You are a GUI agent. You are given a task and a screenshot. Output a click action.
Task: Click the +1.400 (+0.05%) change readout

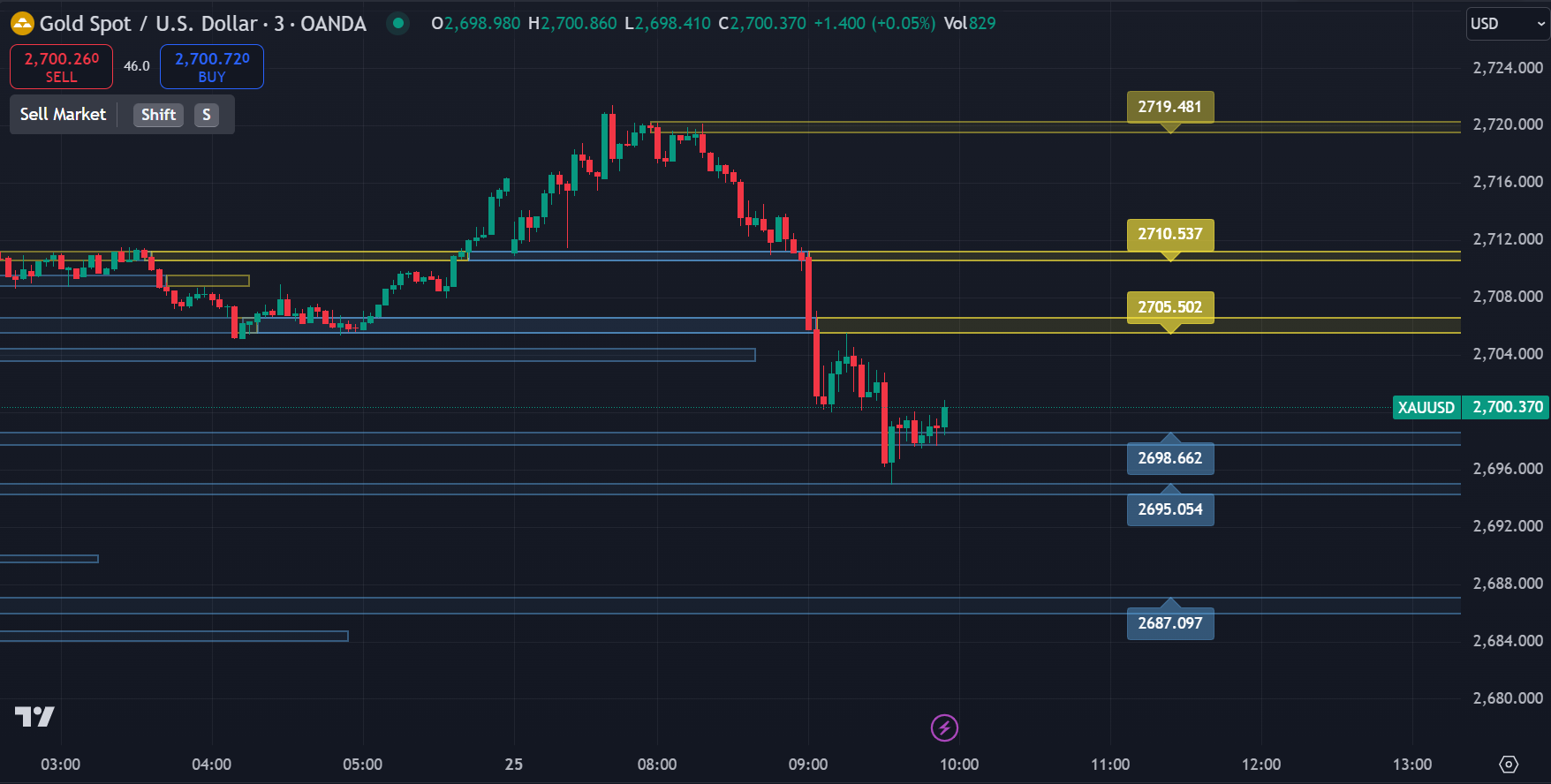click(874, 24)
